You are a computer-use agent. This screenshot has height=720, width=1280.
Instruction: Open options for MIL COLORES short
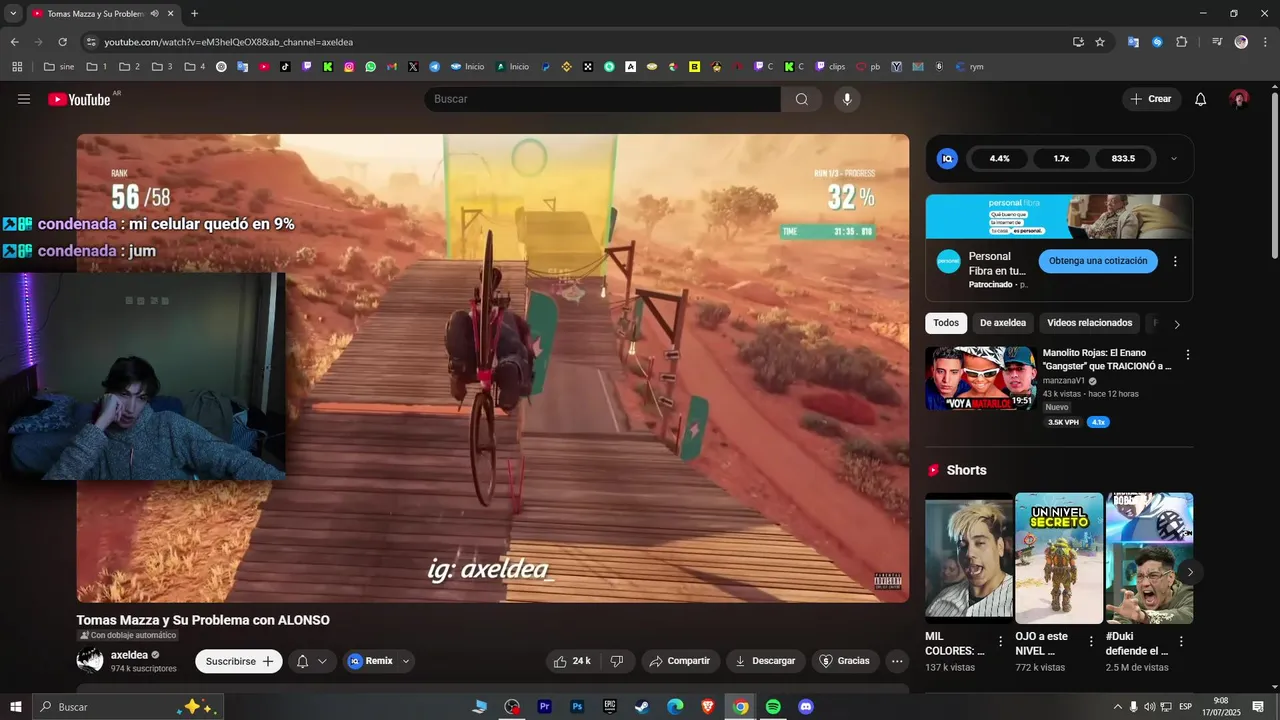(1001, 642)
